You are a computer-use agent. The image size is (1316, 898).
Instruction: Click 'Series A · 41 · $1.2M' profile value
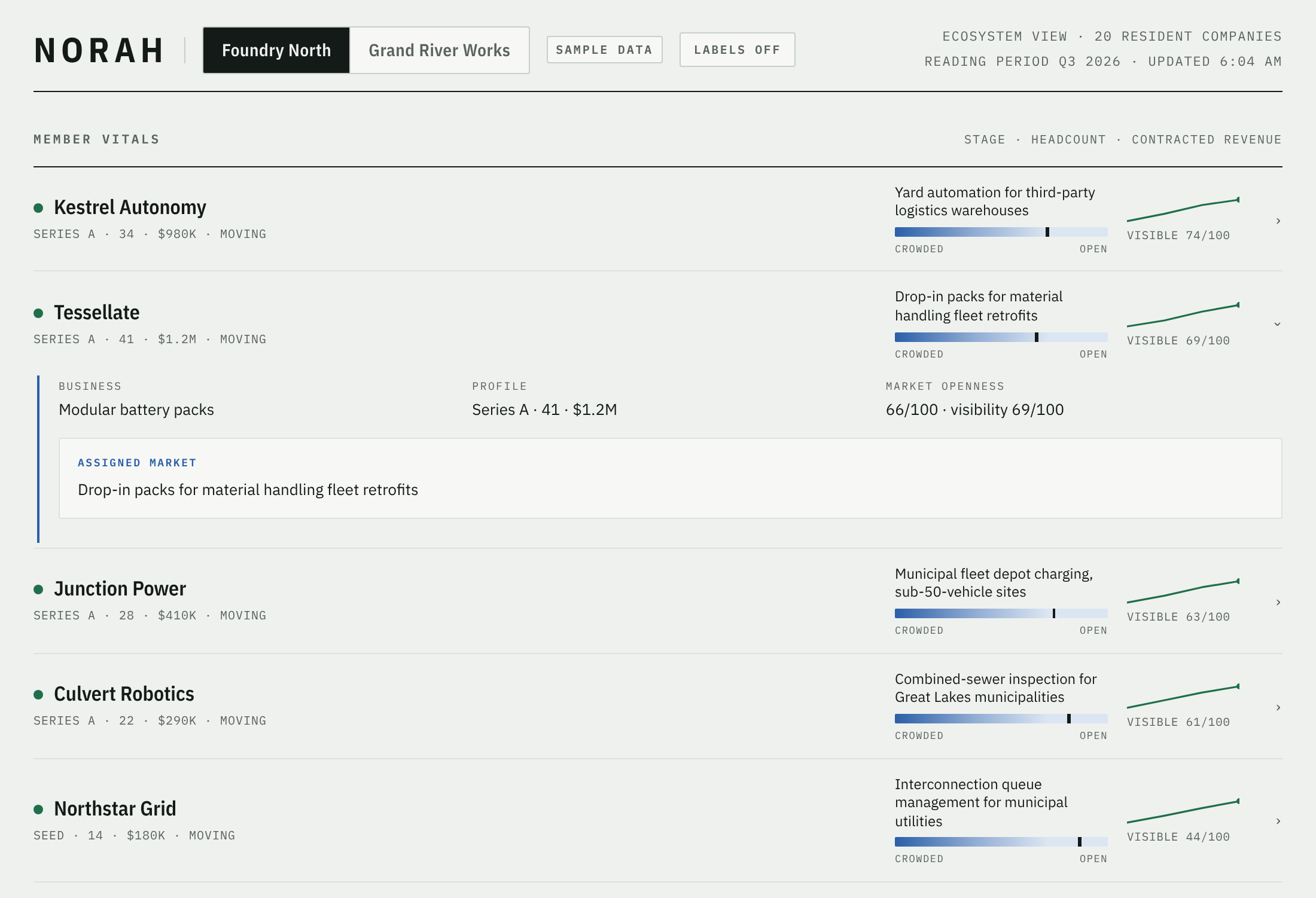click(x=544, y=410)
